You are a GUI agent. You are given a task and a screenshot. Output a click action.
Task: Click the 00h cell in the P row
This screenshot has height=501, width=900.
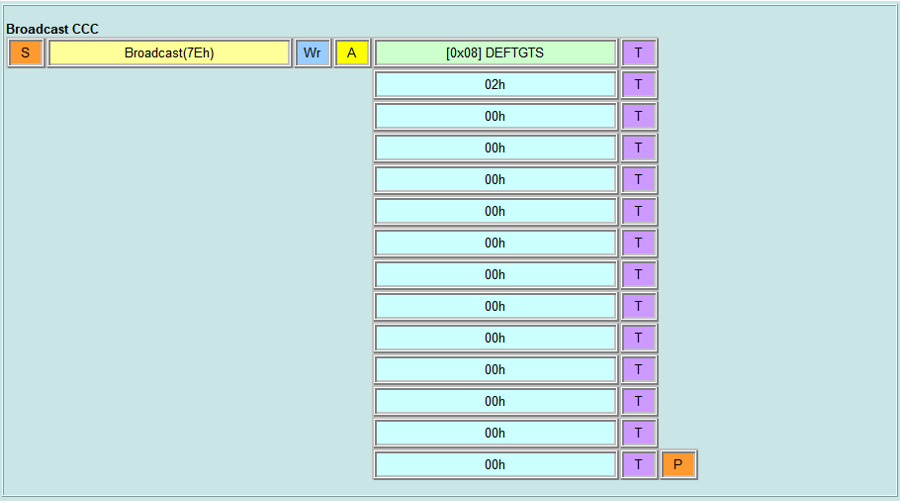[x=495, y=464]
